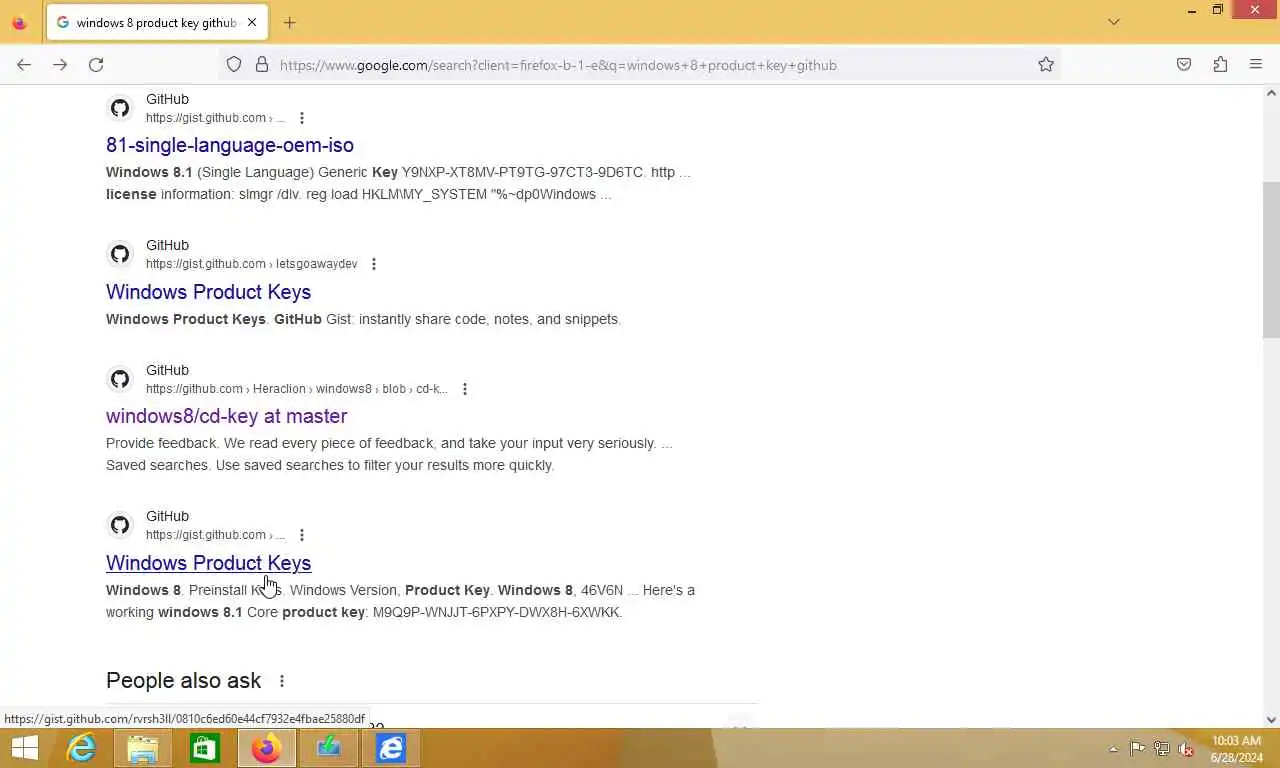Image resolution: width=1280 pixels, height=768 pixels.
Task: Launch Internet Explorer from taskbar
Action: point(81,748)
